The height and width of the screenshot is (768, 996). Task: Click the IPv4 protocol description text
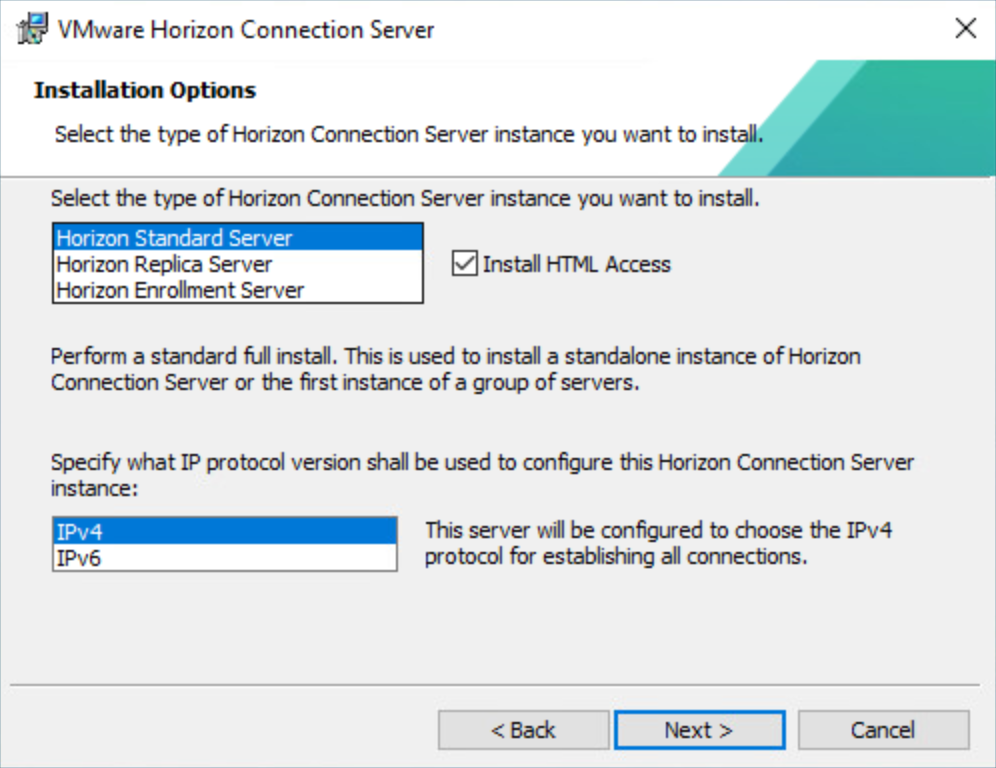tap(658, 543)
